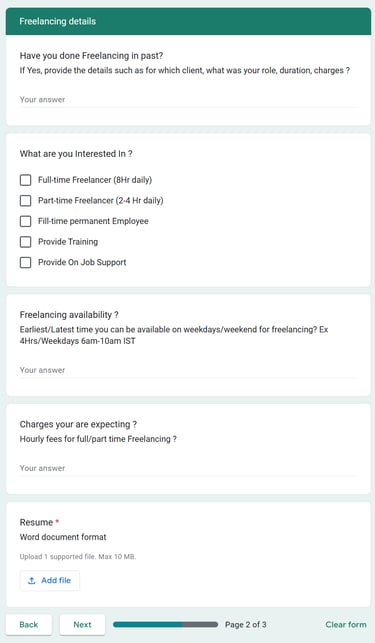Focus the Freelancing availability answer field

coord(189,370)
